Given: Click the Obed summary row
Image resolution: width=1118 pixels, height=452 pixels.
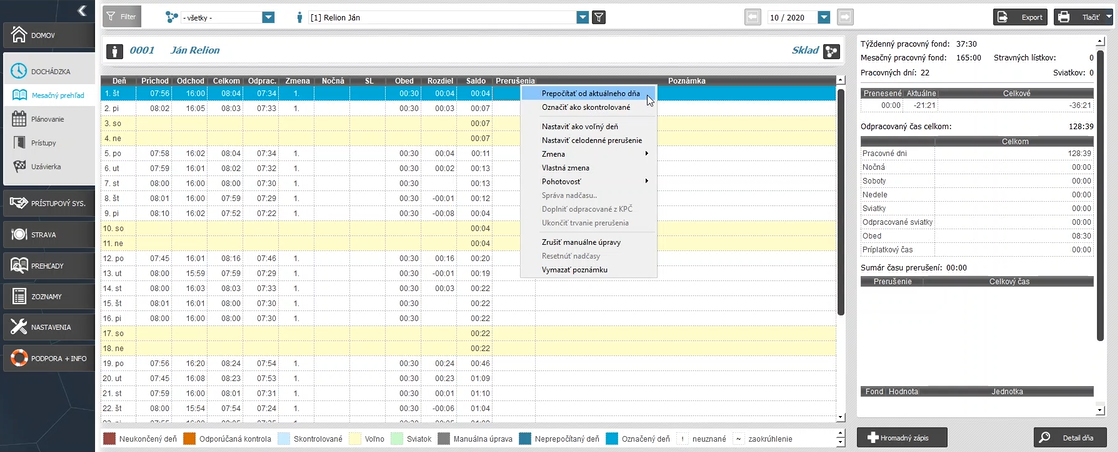Looking at the screenshot, I should (x=977, y=236).
